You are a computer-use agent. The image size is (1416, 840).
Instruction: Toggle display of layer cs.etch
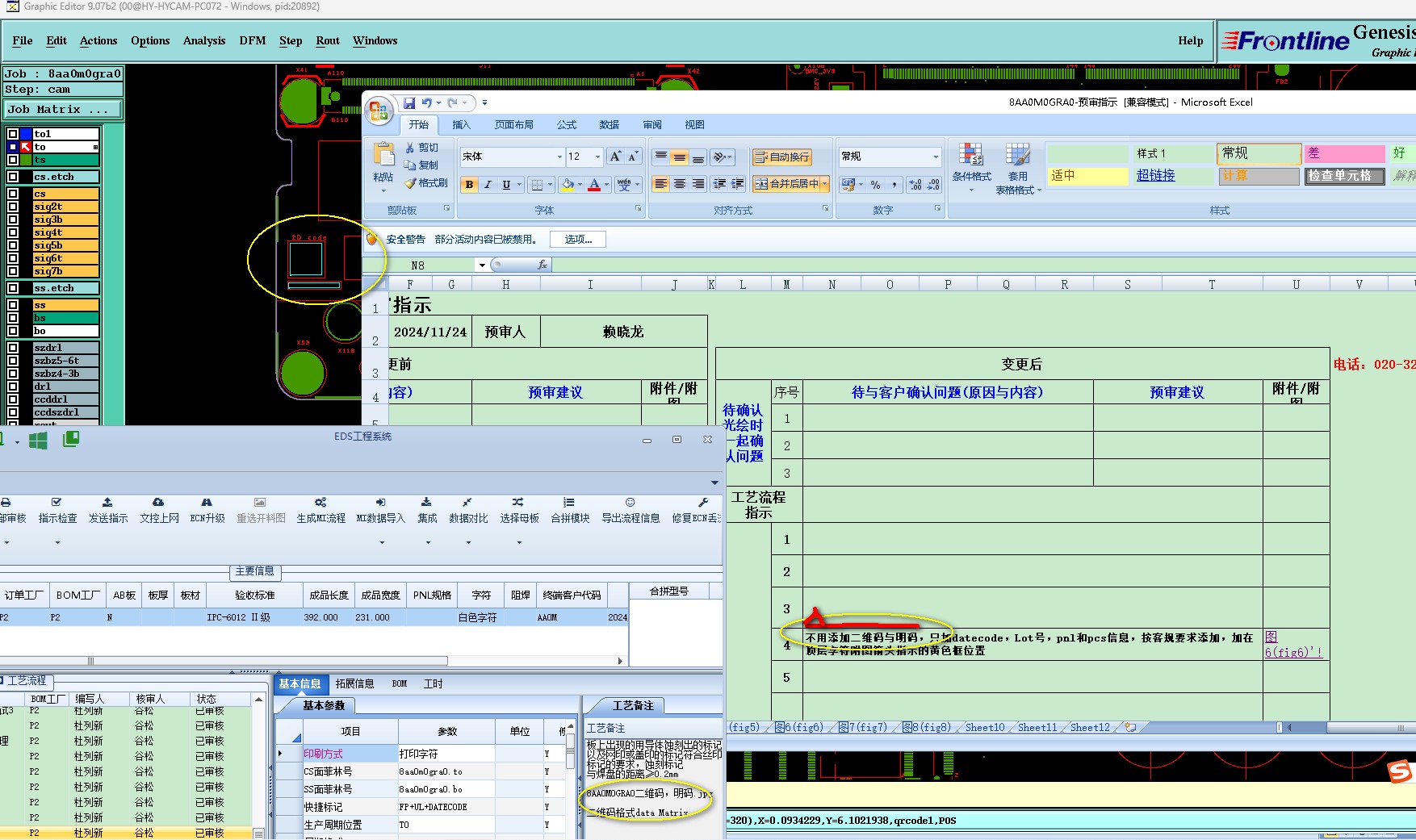coord(13,177)
